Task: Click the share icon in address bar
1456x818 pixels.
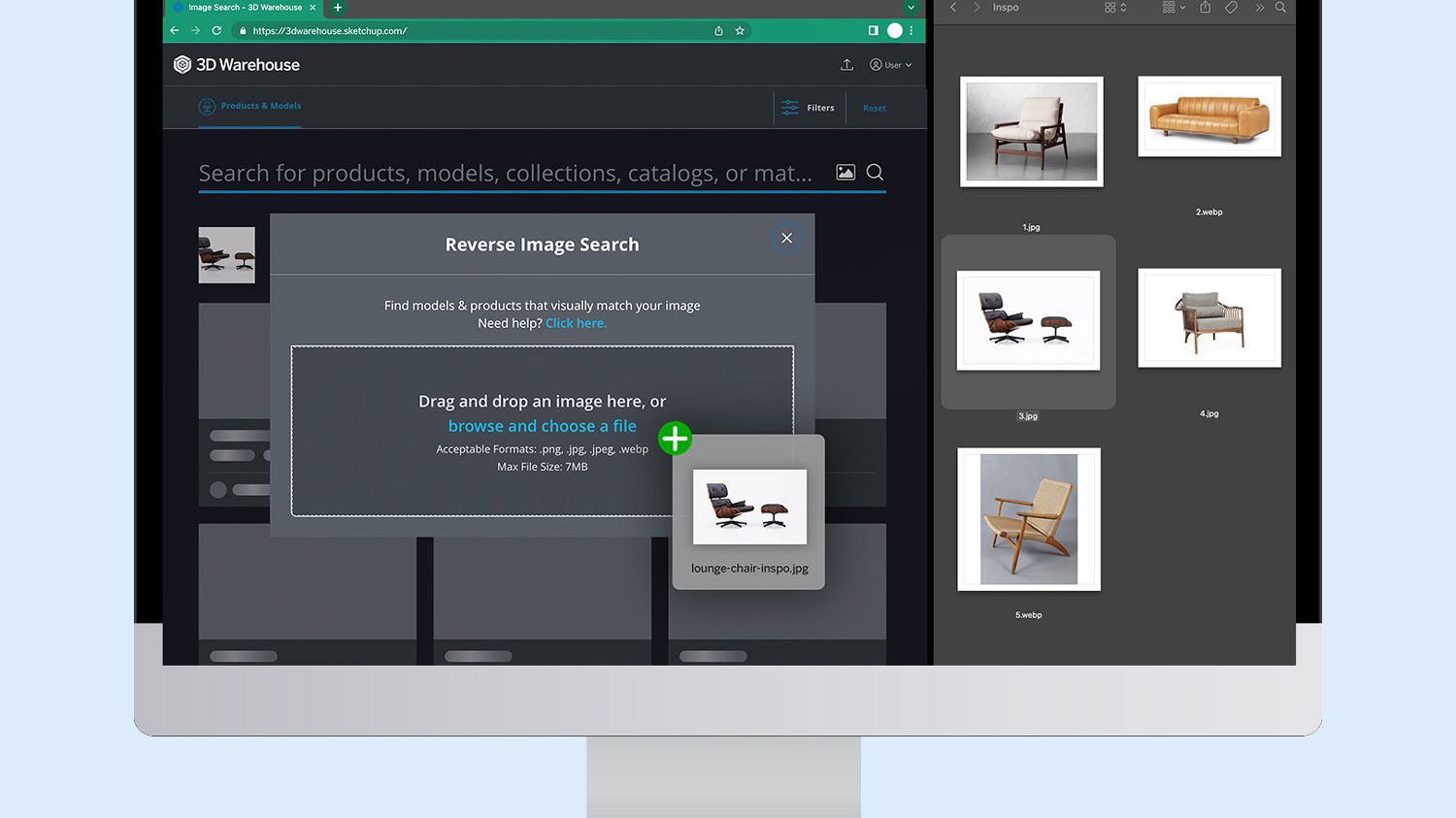Action: (x=718, y=31)
